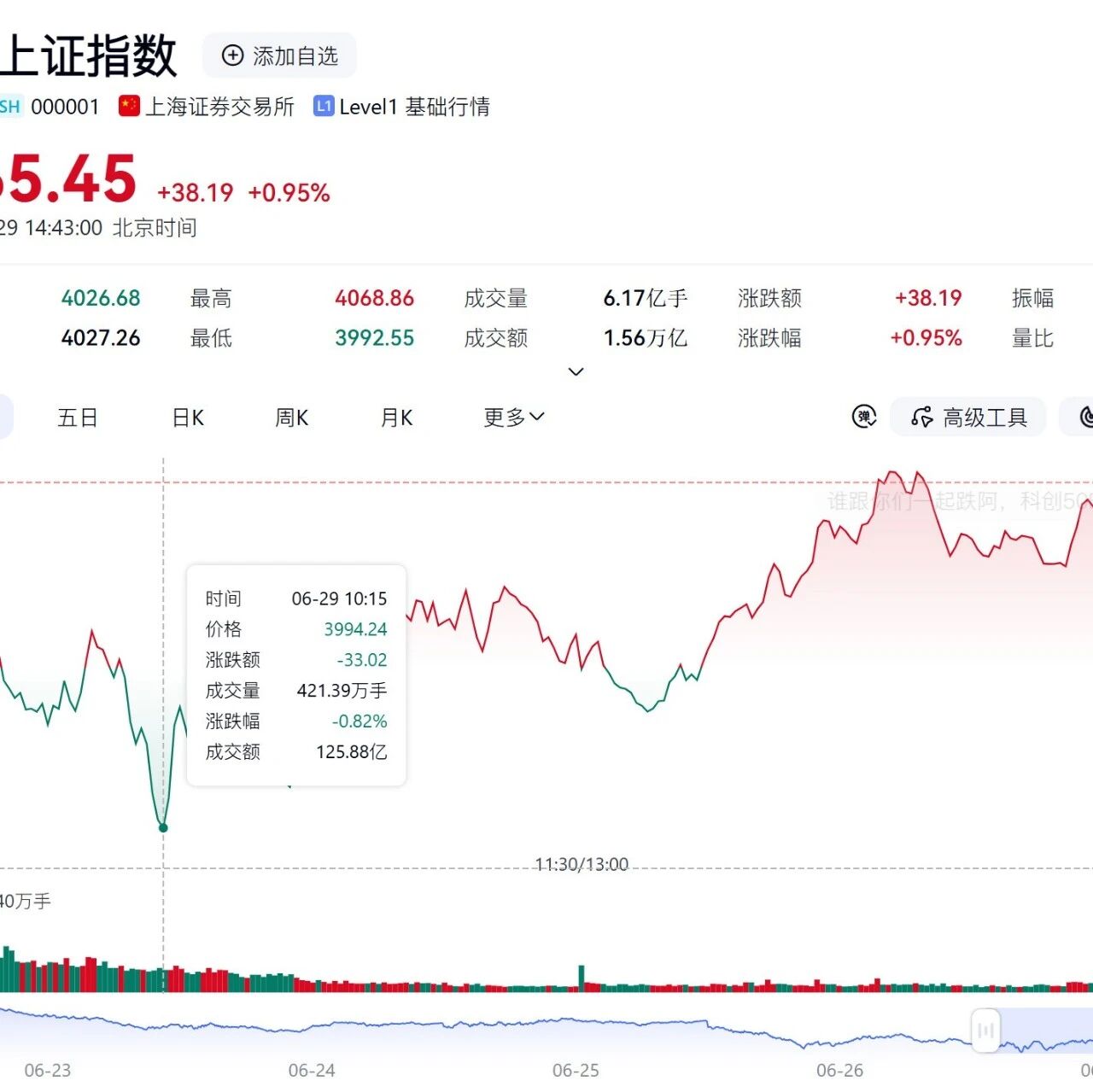This screenshot has height=1092, width=1093.
Task: Click 06-24 on the mini timeline
Action: point(312,1071)
